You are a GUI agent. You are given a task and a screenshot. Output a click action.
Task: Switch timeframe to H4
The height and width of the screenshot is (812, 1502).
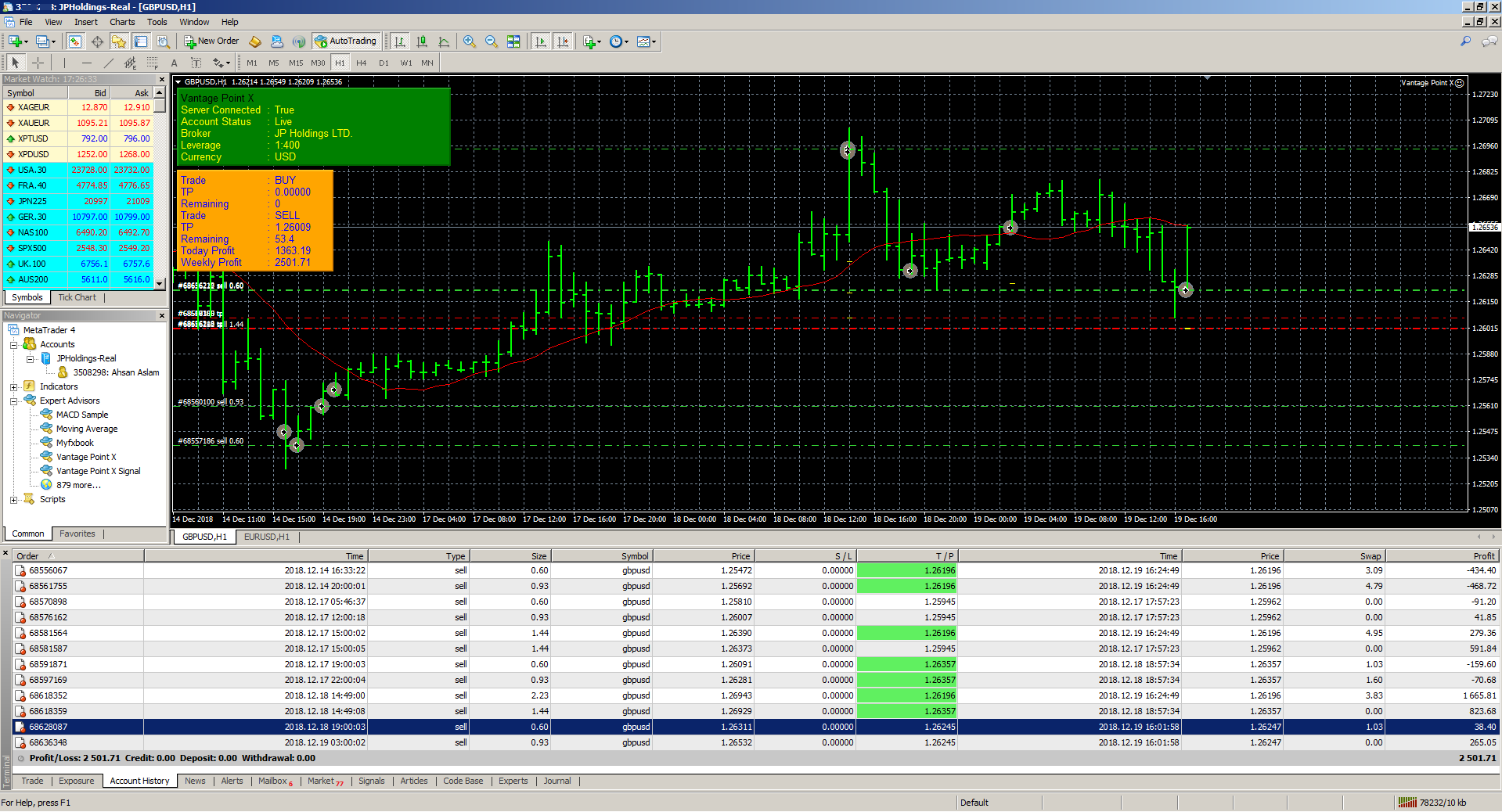coord(361,63)
